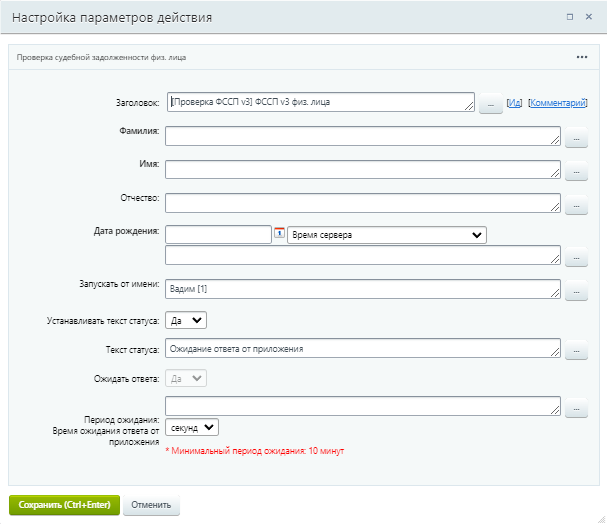Open the Комментарий link

(557, 103)
